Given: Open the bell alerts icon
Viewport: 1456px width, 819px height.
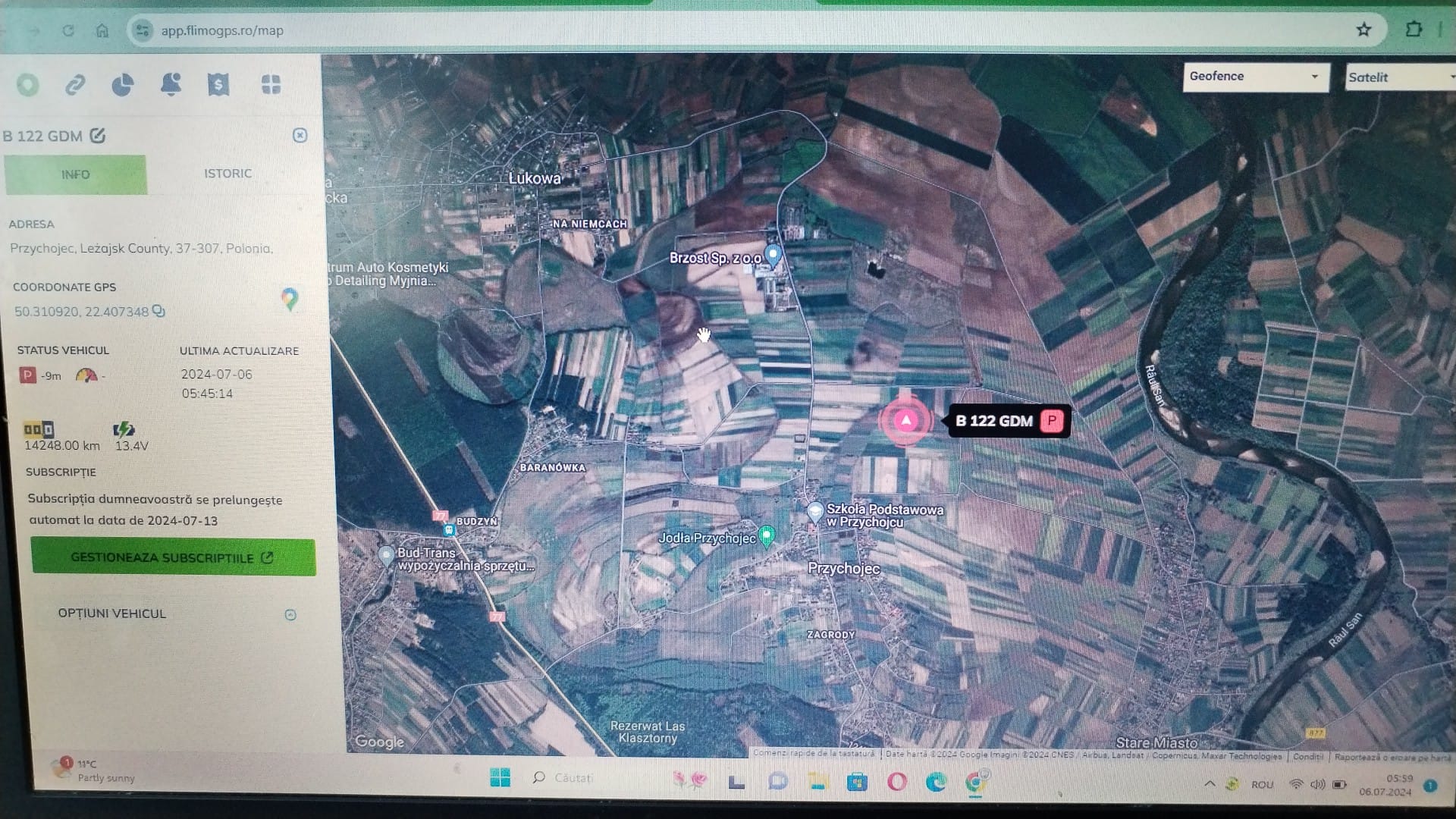Looking at the screenshot, I should pos(171,84).
